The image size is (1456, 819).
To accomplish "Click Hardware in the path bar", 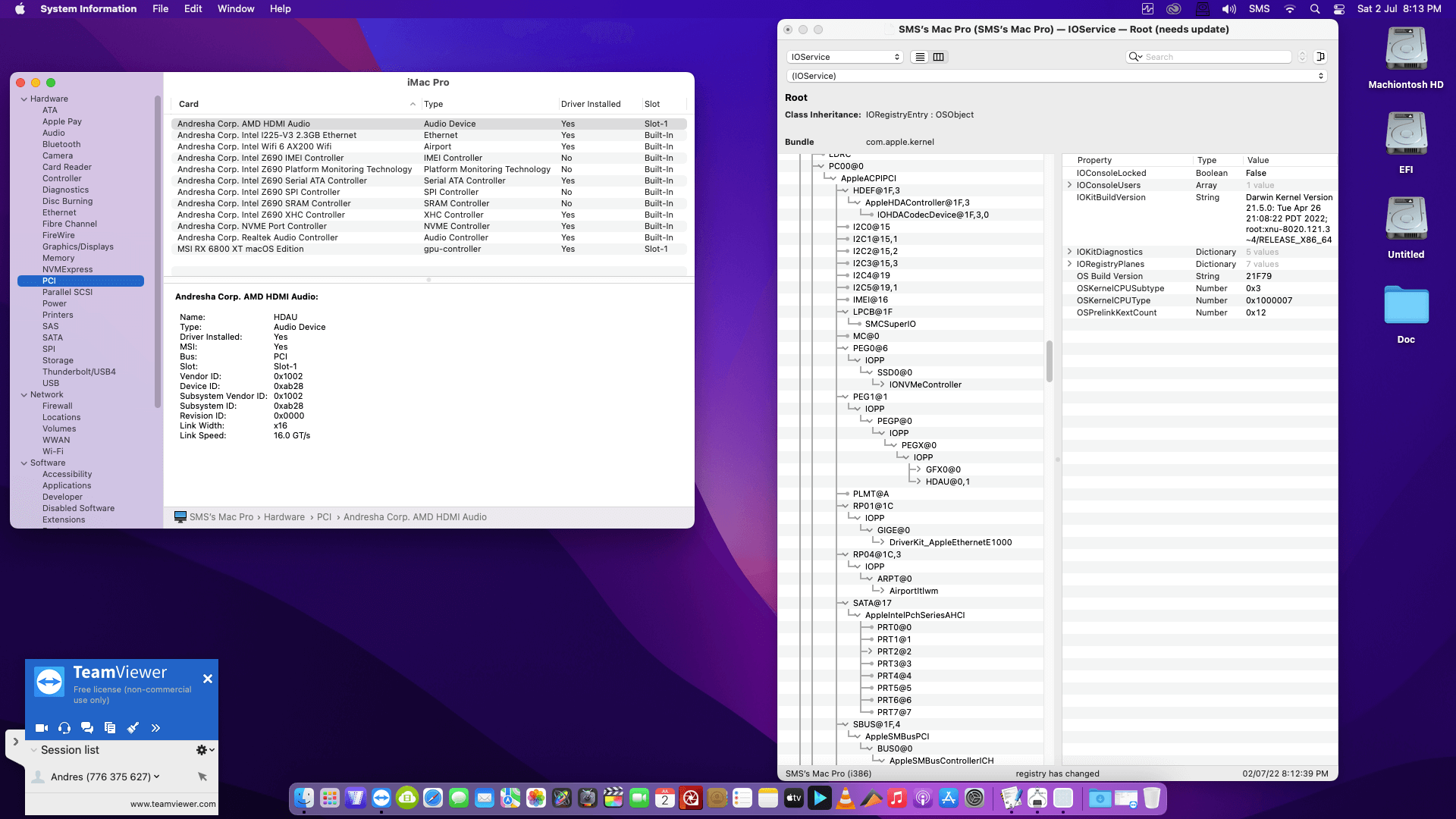I will click(284, 517).
